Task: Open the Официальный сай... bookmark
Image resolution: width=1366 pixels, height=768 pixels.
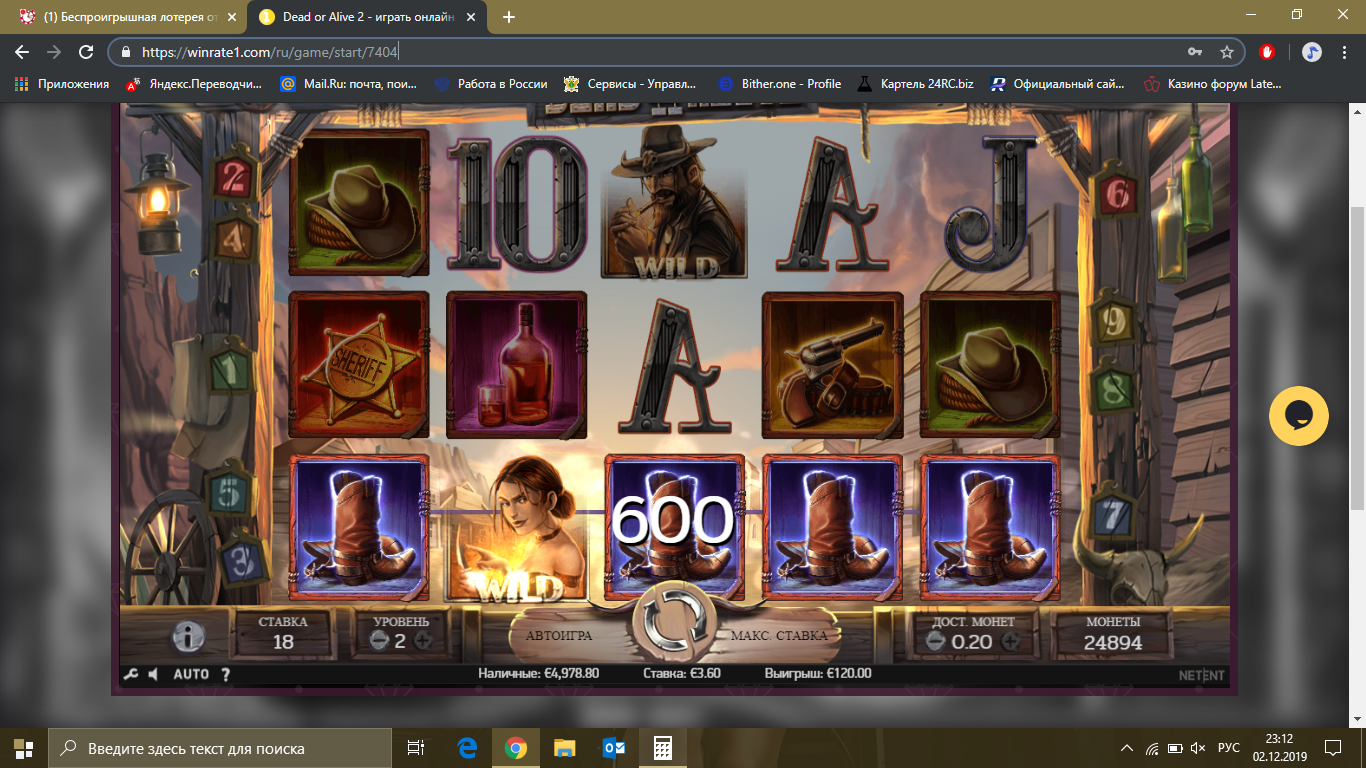Action: click(1058, 84)
